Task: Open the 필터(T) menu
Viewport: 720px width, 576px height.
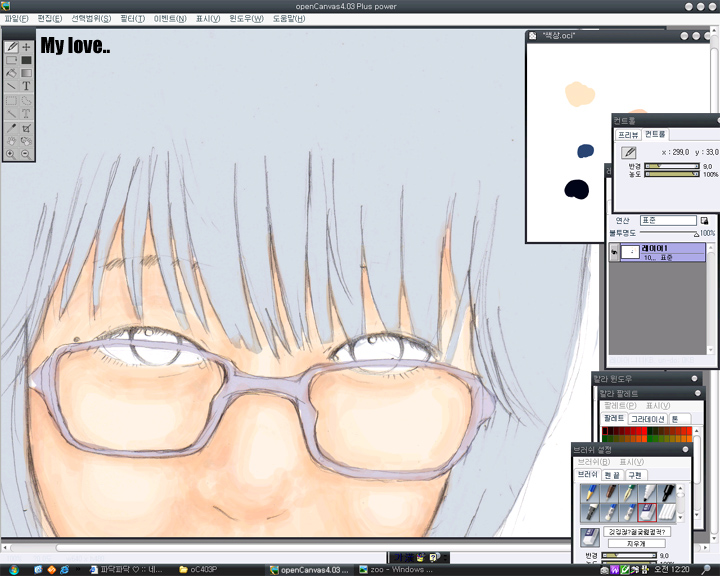Action: [x=133, y=18]
